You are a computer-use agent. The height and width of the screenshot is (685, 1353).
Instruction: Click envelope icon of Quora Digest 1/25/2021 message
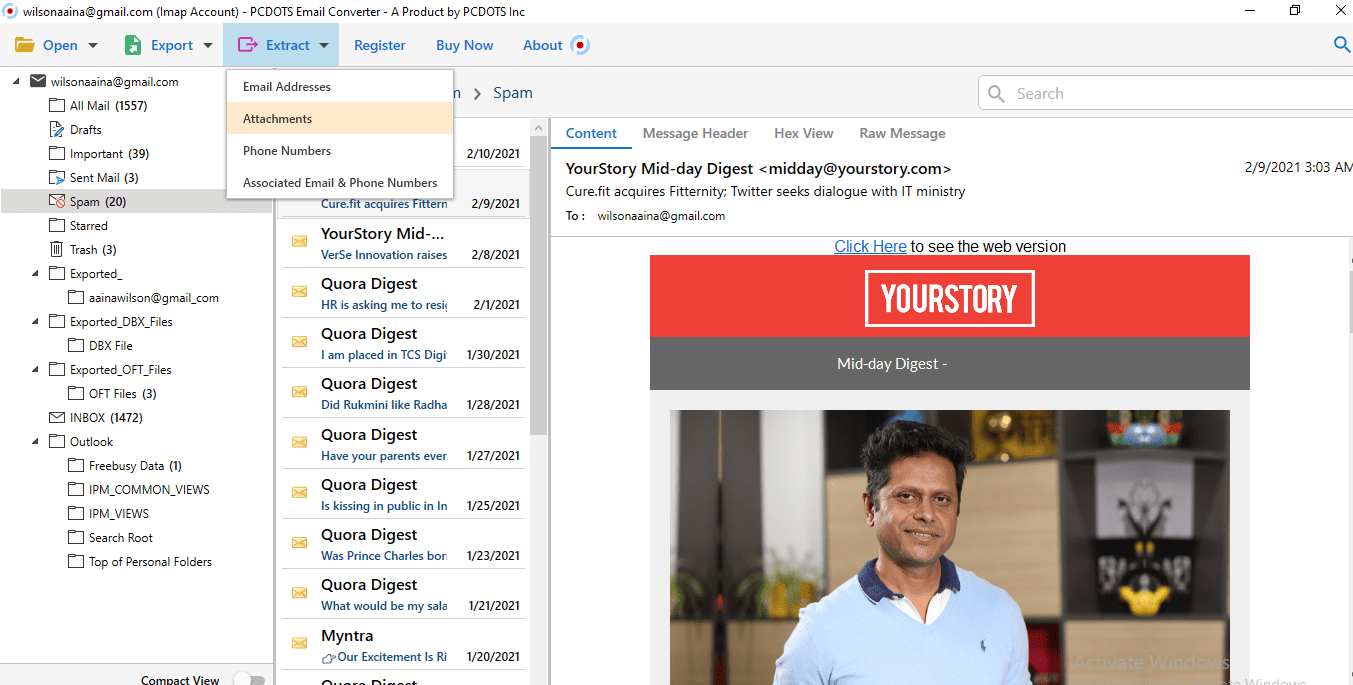(x=299, y=492)
